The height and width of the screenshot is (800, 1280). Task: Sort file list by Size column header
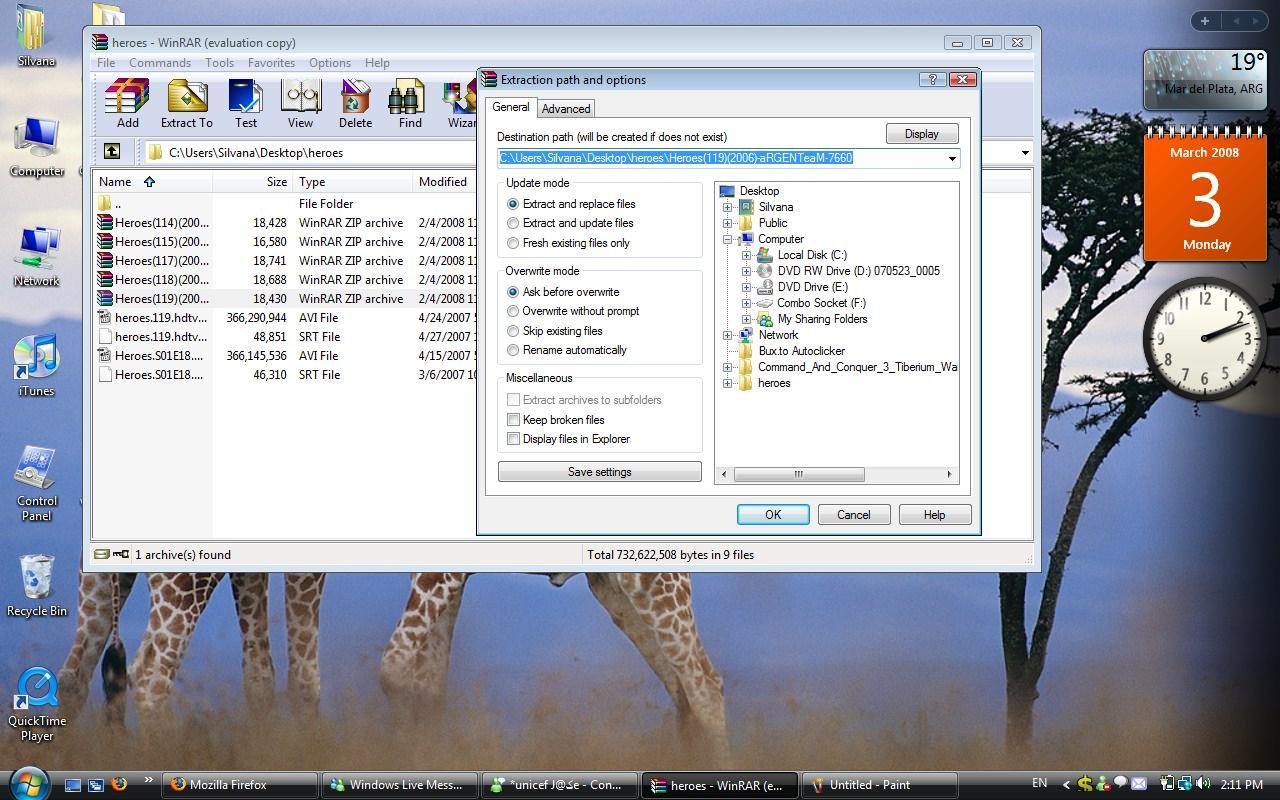[252, 181]
